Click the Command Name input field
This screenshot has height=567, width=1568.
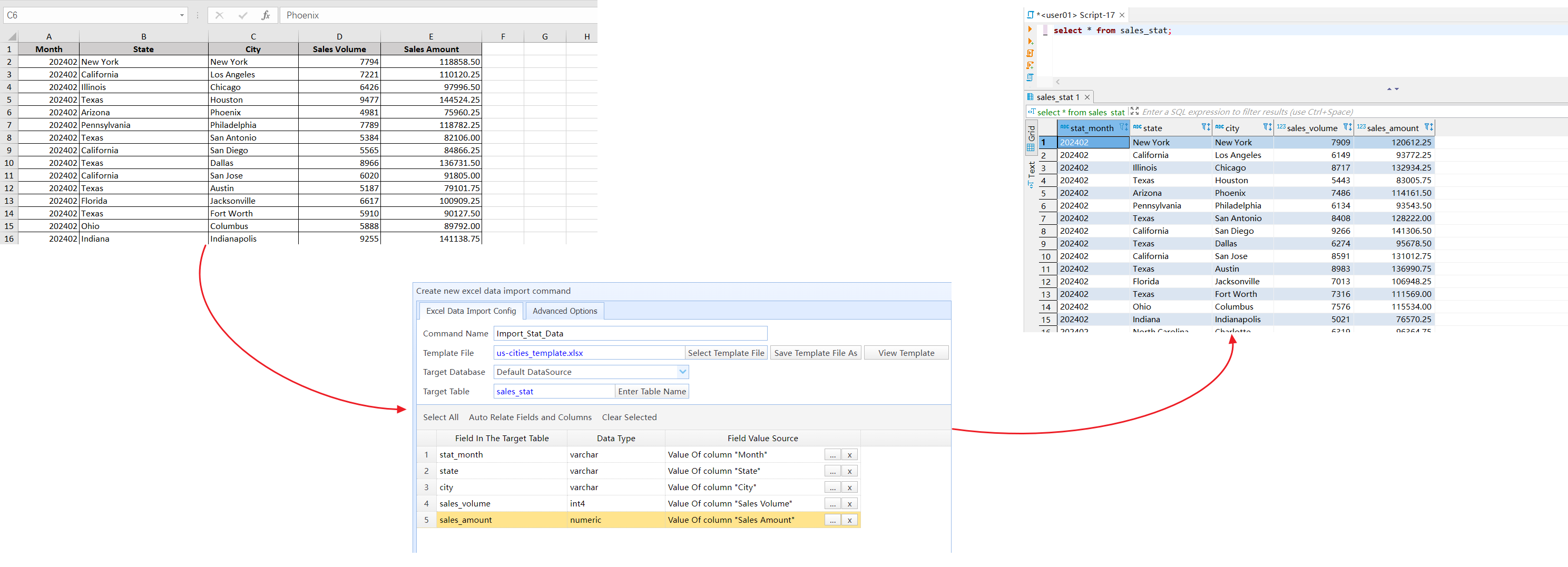click(x=630, y=333)
